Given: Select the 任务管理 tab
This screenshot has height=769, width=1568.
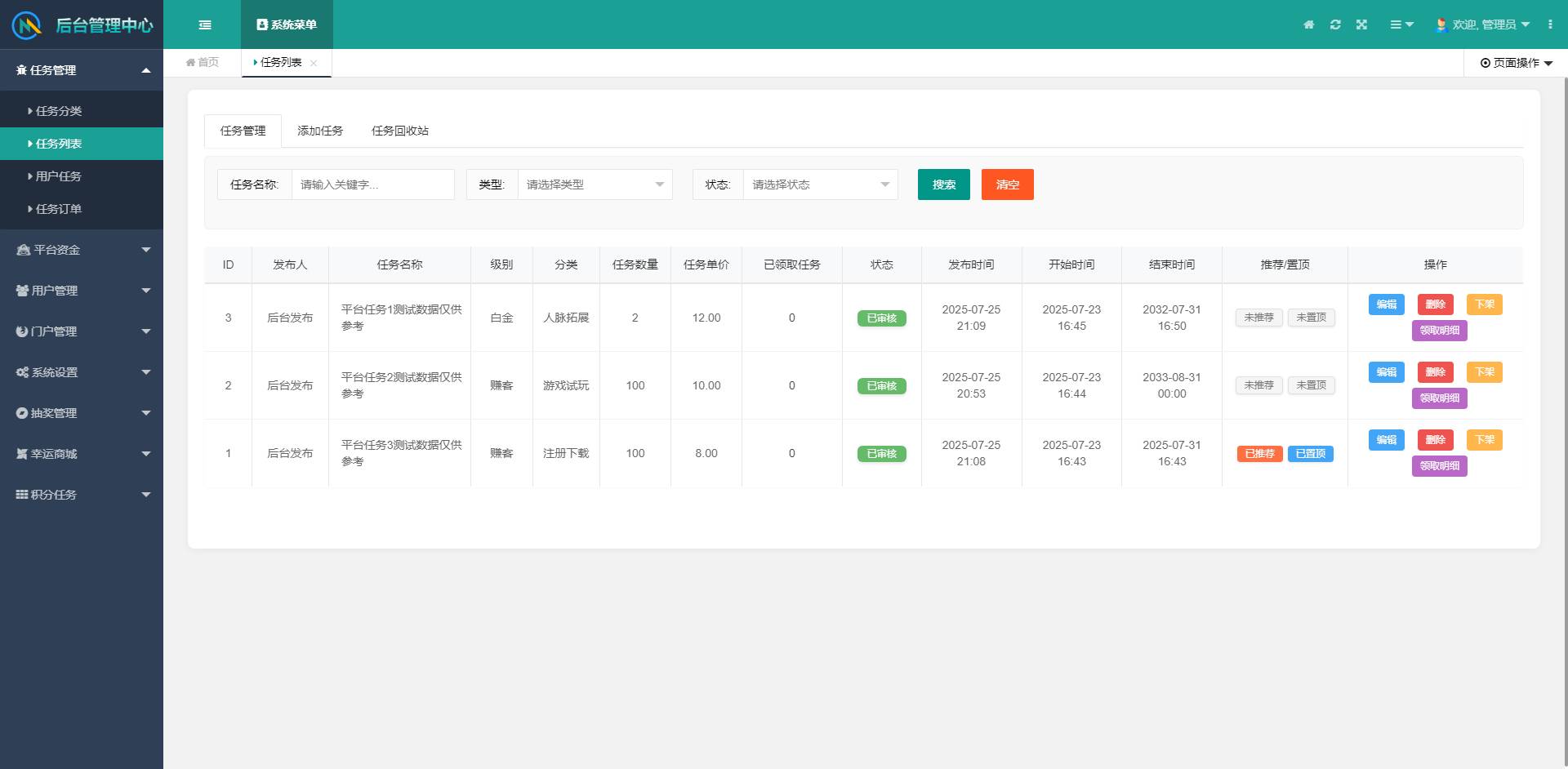Looking at the screenshot, I should (243, 131).
